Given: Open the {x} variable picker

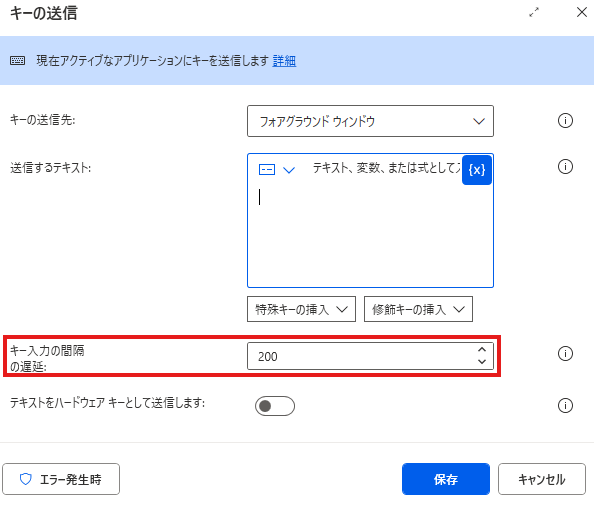Looking at the screenshot, I should pos(477,170).
